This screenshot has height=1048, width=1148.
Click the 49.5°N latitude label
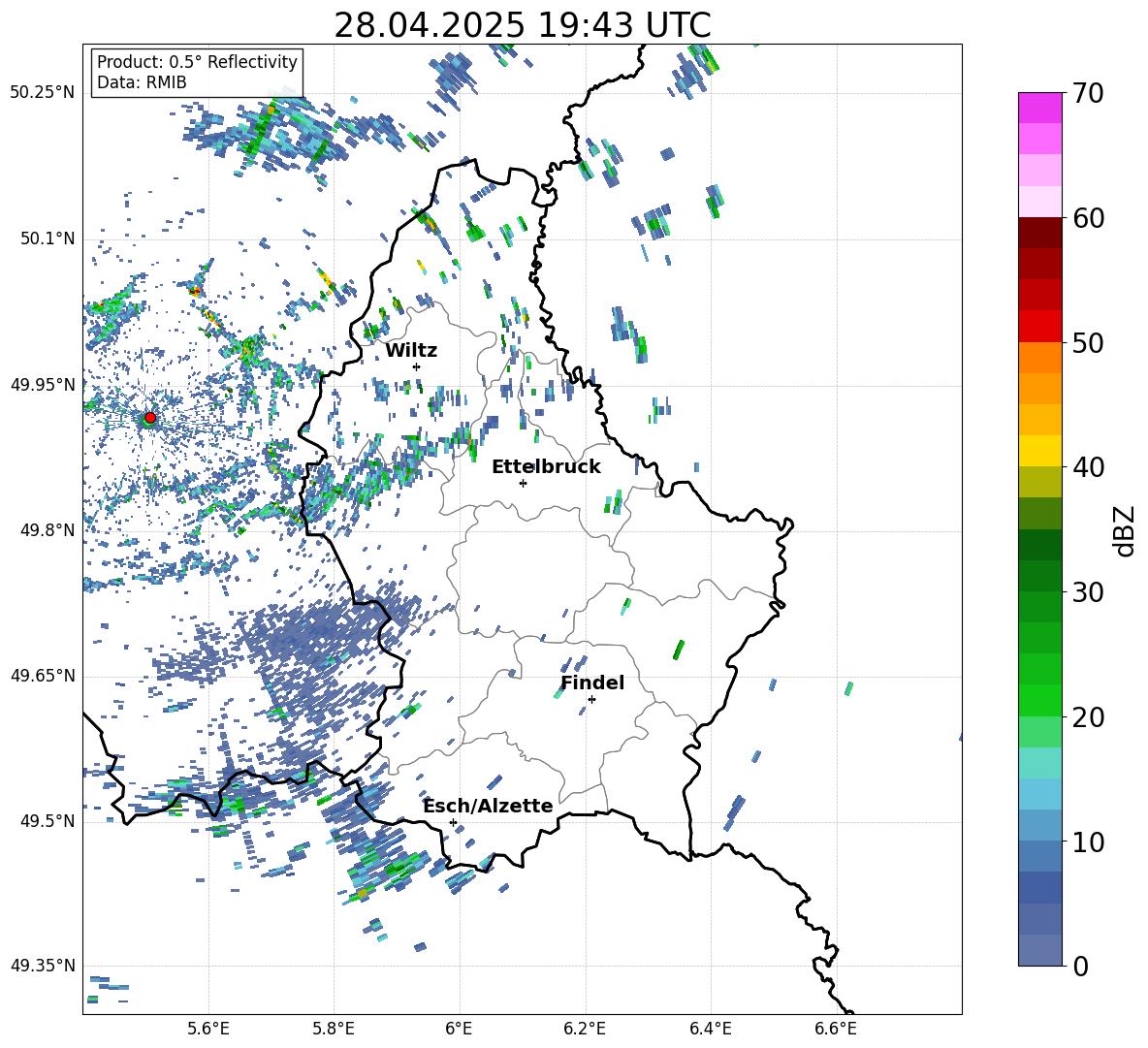(47, 820)
